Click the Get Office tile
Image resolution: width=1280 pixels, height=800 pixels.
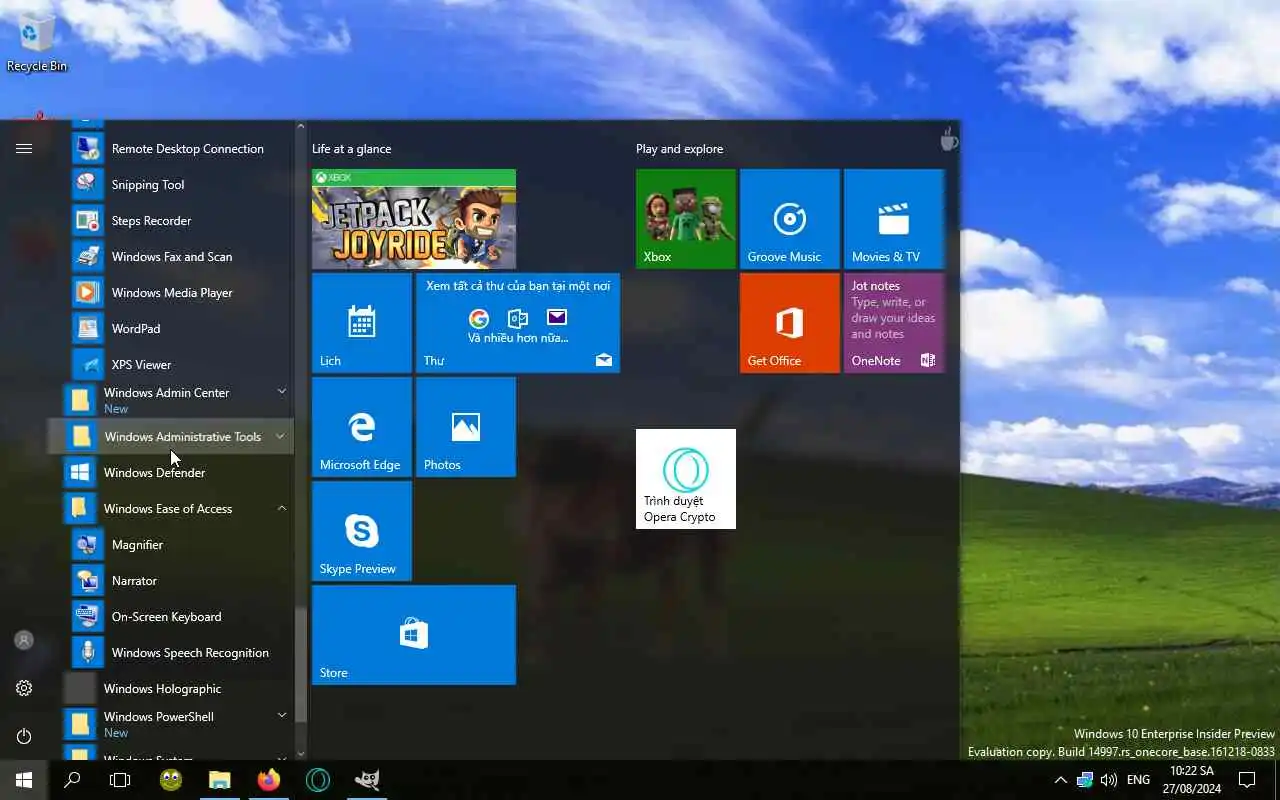pos(790,322)
